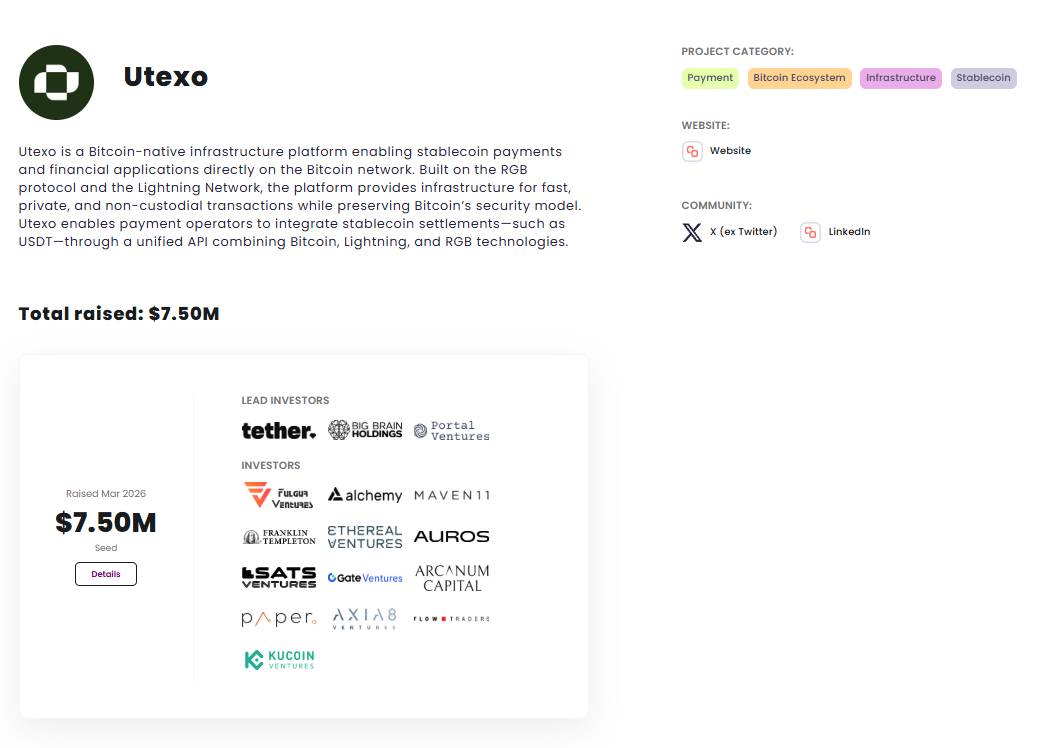The width and height of the screenshot is (1037, 748).
Task: Open the Maven11 investor logo
Action: tap(452, 496)
